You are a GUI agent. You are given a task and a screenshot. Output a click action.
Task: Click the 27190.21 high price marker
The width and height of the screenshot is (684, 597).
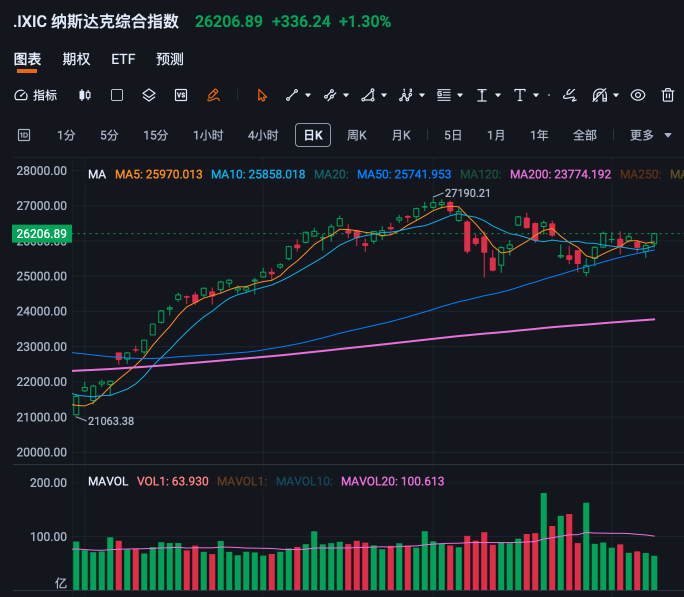tap(467, 193)
